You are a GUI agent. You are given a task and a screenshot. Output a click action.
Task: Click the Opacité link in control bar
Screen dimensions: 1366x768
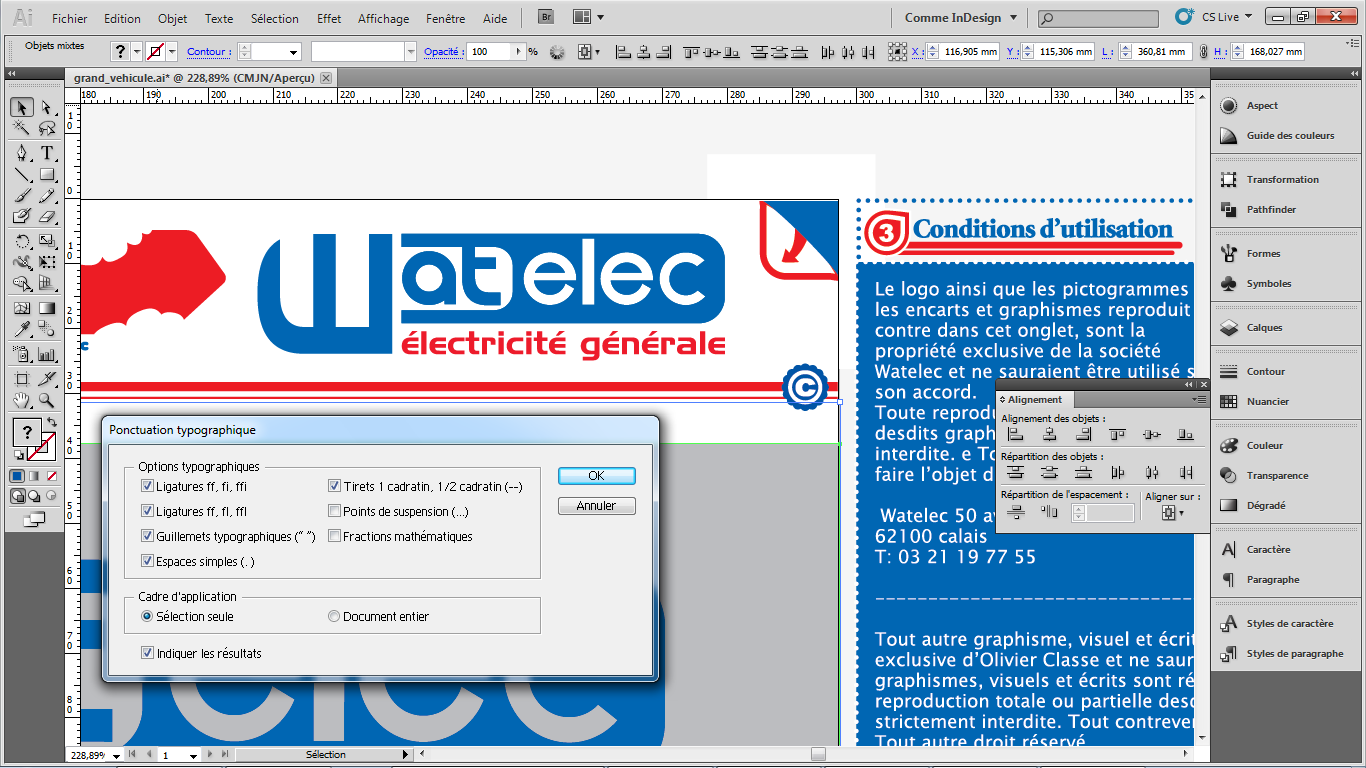[x=442, y=52]
